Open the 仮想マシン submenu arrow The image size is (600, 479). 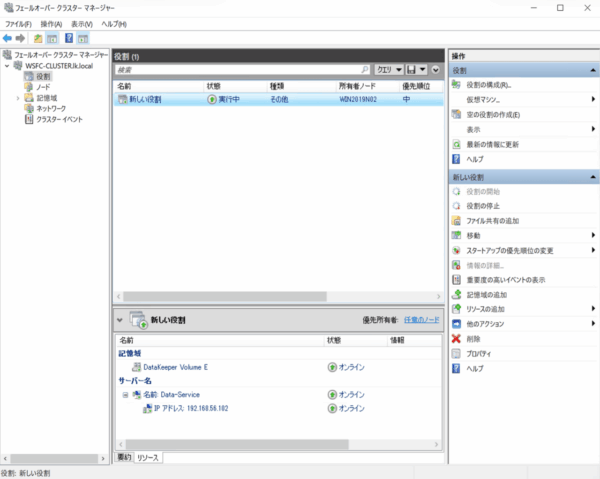pyautogui.click(x=593, y=99)
